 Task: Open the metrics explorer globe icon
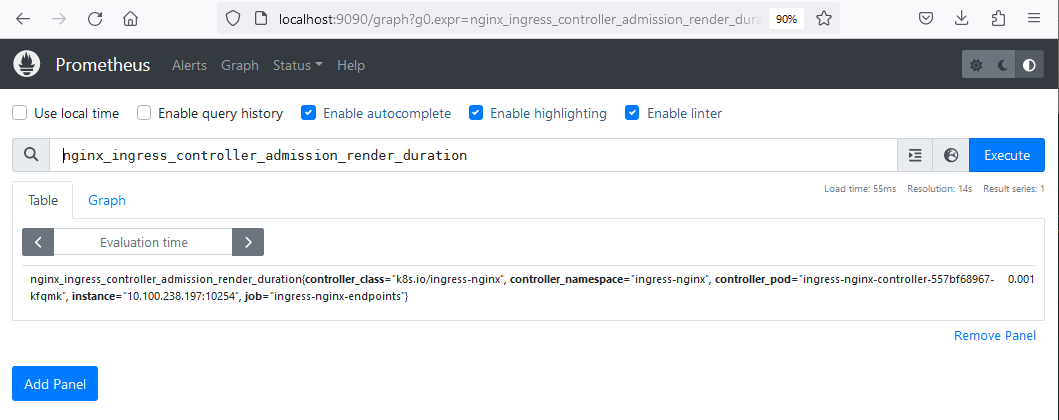[950, 155]
